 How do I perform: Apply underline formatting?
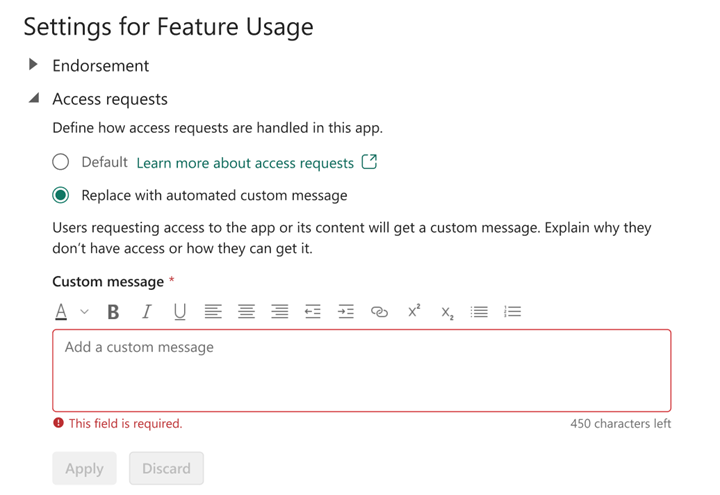tap(180, 312)
